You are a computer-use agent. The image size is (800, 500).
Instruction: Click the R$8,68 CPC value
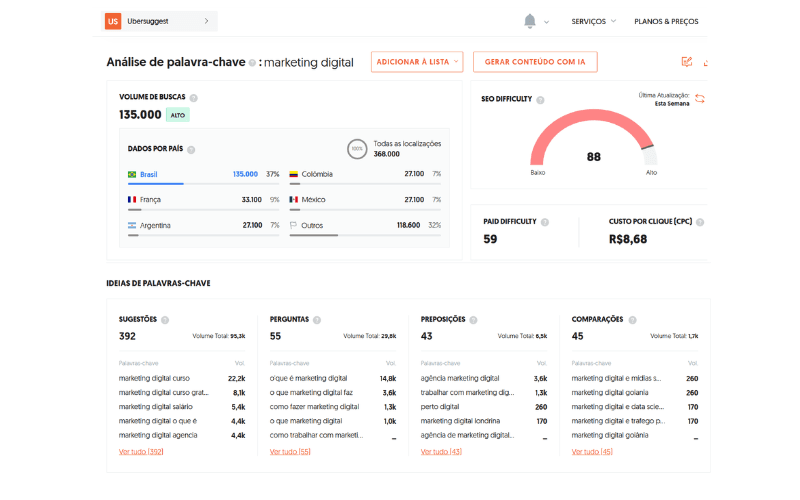tap(628, 239)
